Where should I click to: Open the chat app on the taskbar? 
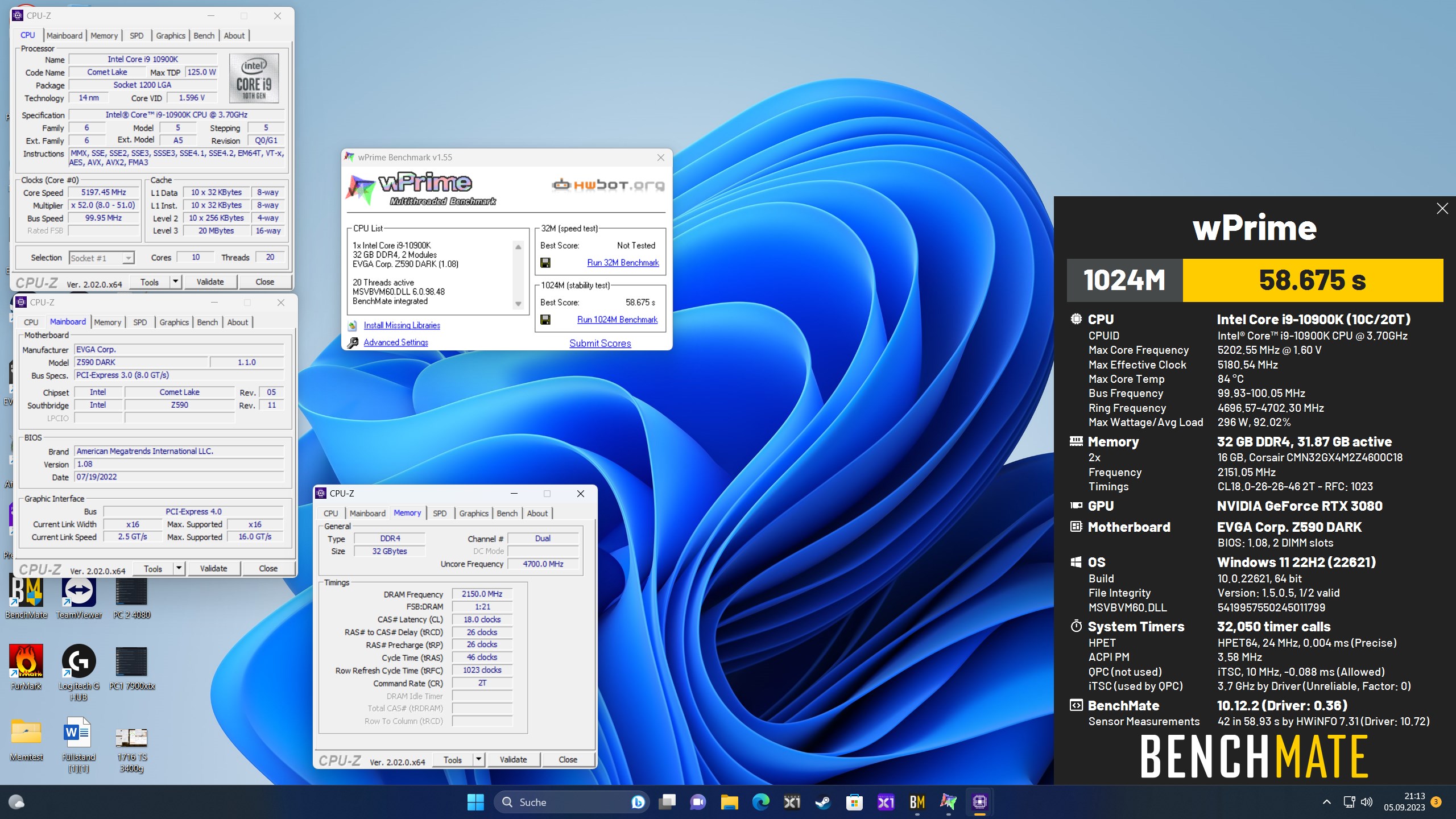(x=698, y=802)
